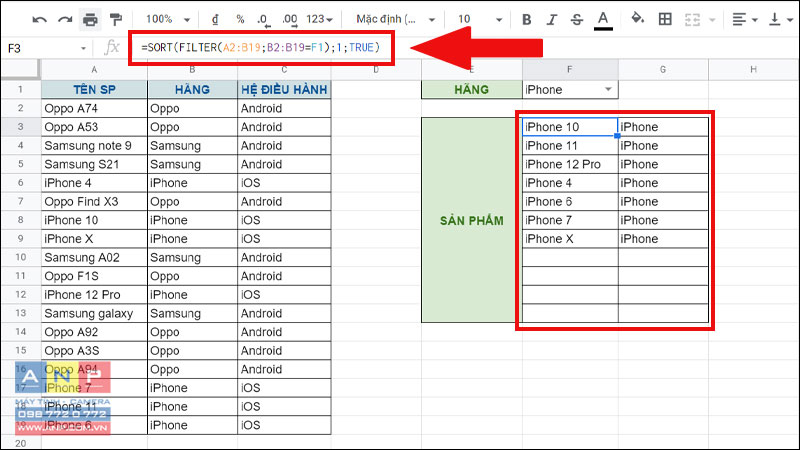Select cell iPhone 12 Pro in column A
This screenshot has height=450, width=800.
[x=94, y=294]
